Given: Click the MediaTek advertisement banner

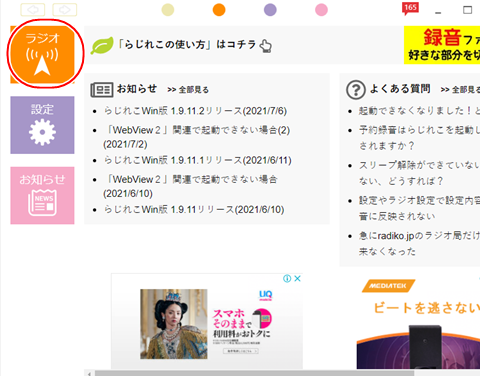Looking at the screenshot, I should [418, 322].
